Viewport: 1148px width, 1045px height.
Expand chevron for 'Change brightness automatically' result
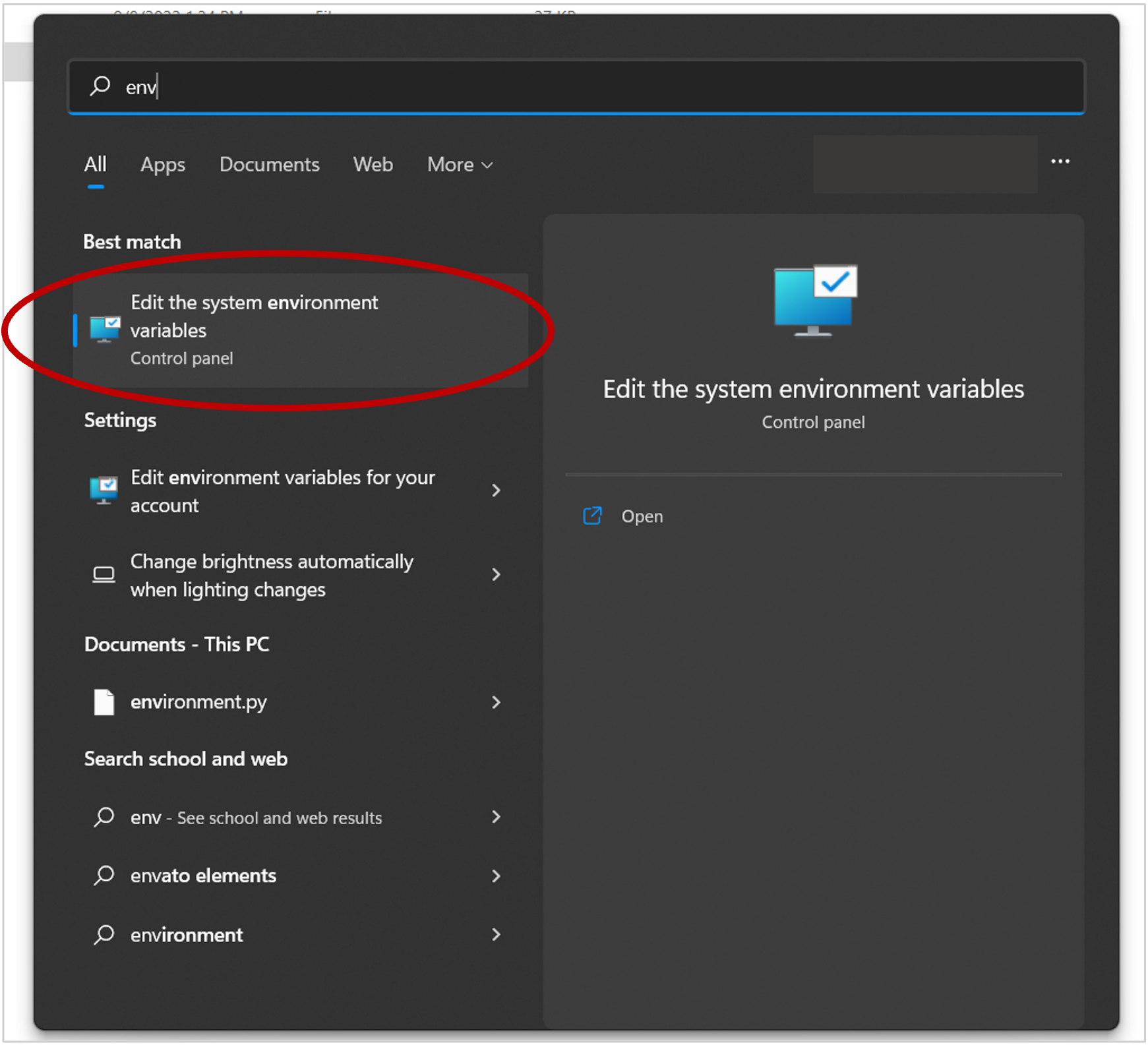(496, 575)
